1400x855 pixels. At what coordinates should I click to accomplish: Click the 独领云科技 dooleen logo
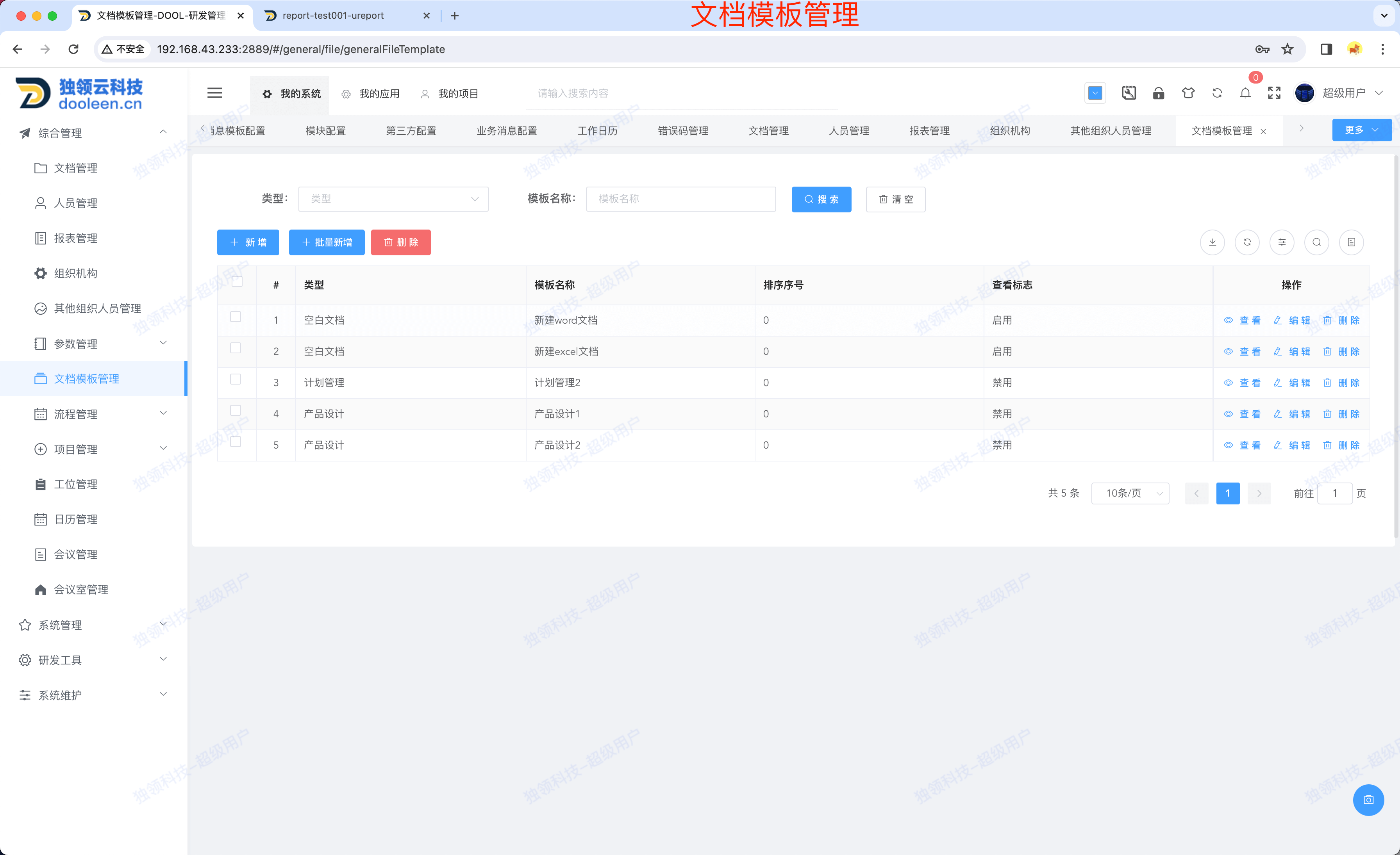[80, 93]
